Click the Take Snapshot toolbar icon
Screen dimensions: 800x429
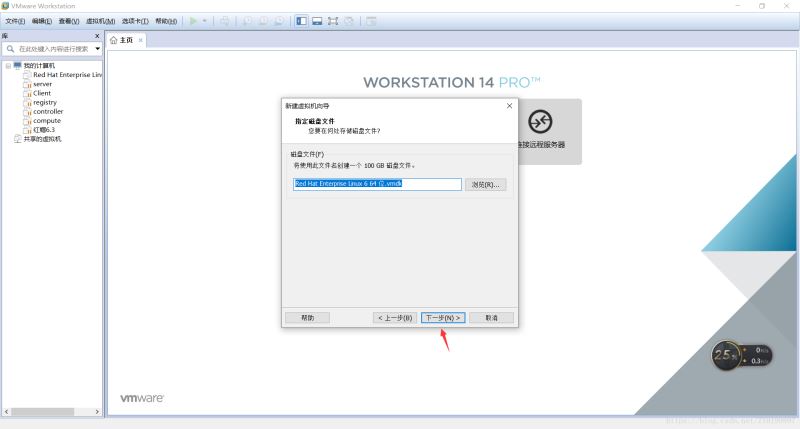point(247,21)
